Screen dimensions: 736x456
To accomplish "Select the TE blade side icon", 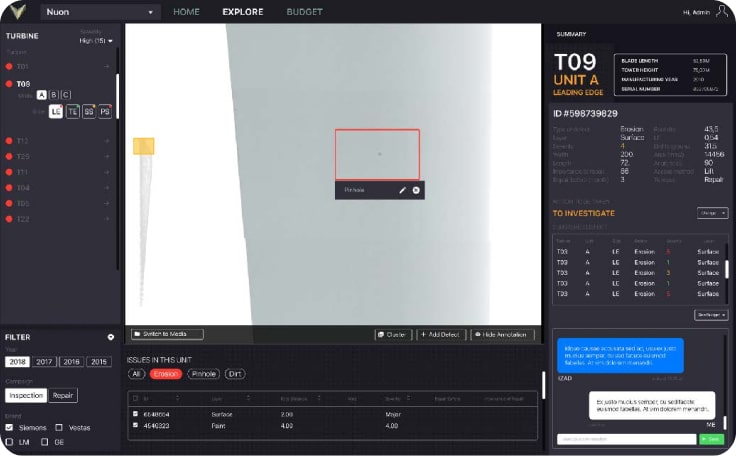I will [72, 112].
